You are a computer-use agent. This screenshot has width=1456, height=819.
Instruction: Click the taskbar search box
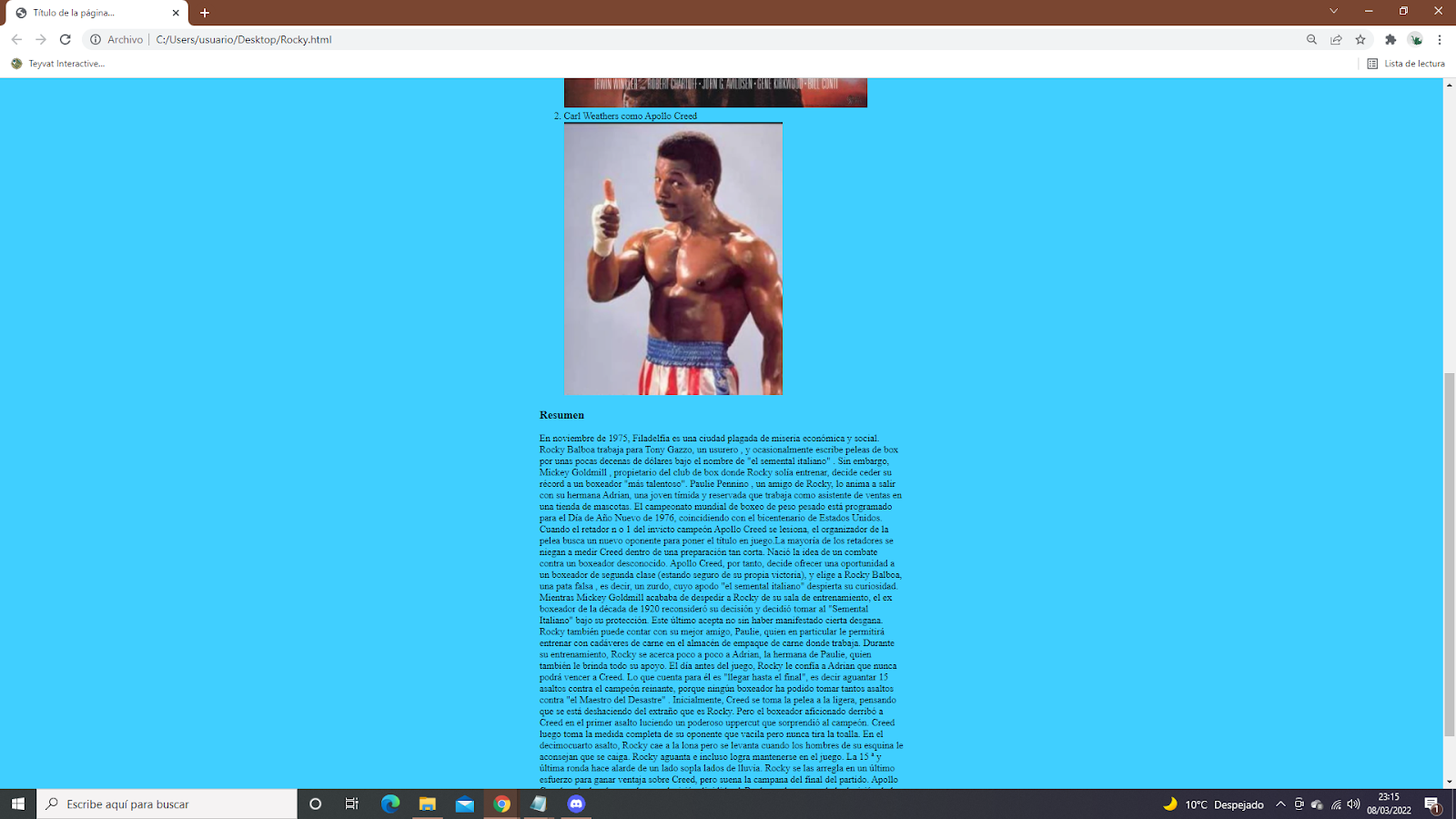167,804
